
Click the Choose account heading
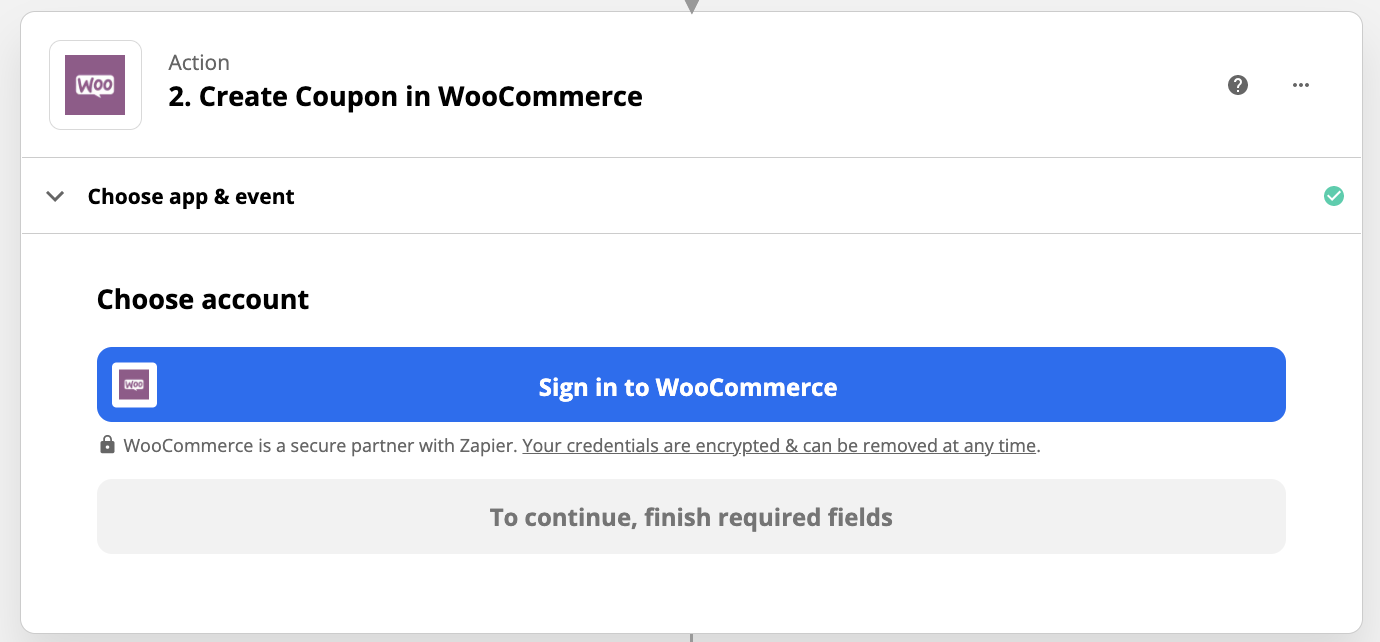tap(202, 299)
